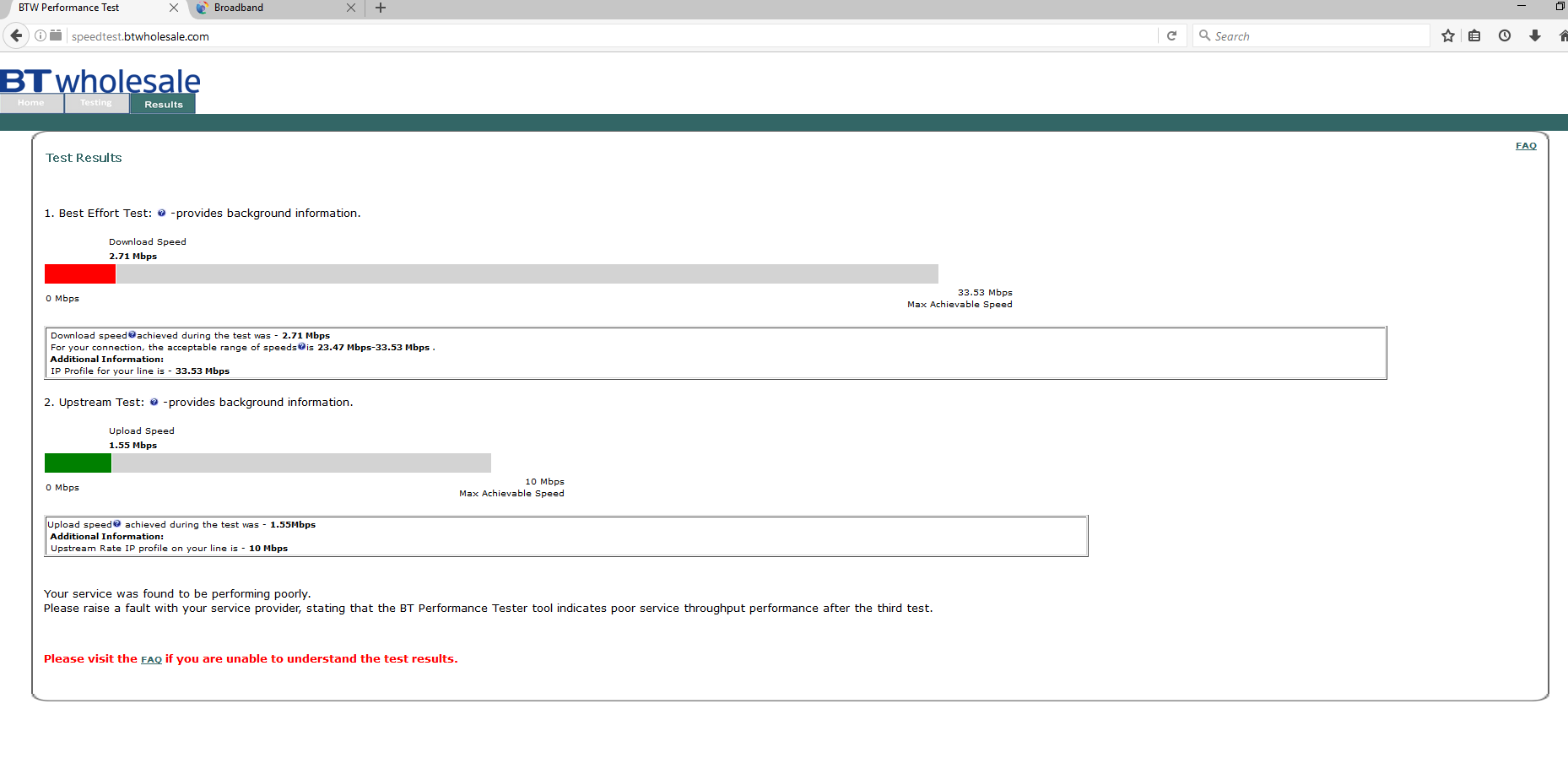Open the Testing navigation tab
This screenshot has width=1568, height=774.
point(96,103)
